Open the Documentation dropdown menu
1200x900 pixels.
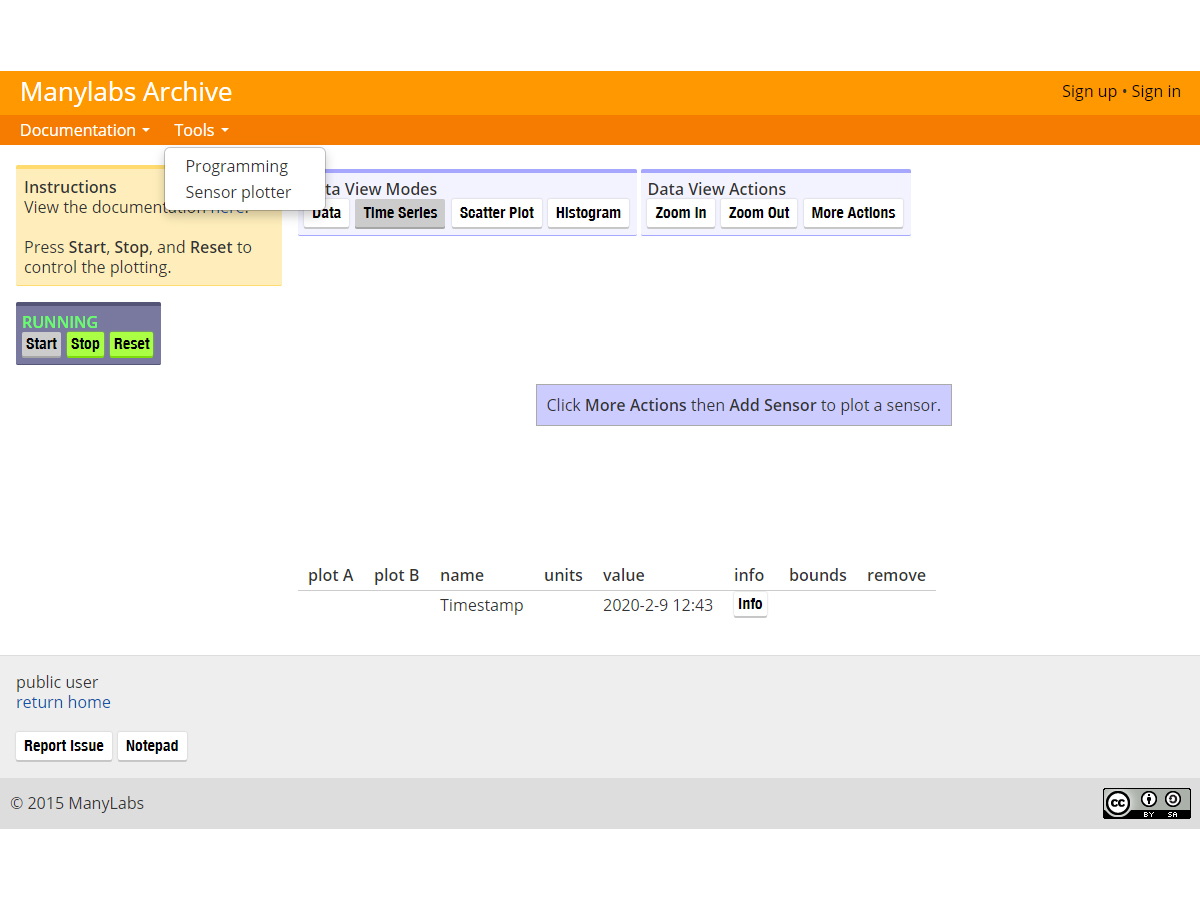pyautogui.click(x=84, y=130)
